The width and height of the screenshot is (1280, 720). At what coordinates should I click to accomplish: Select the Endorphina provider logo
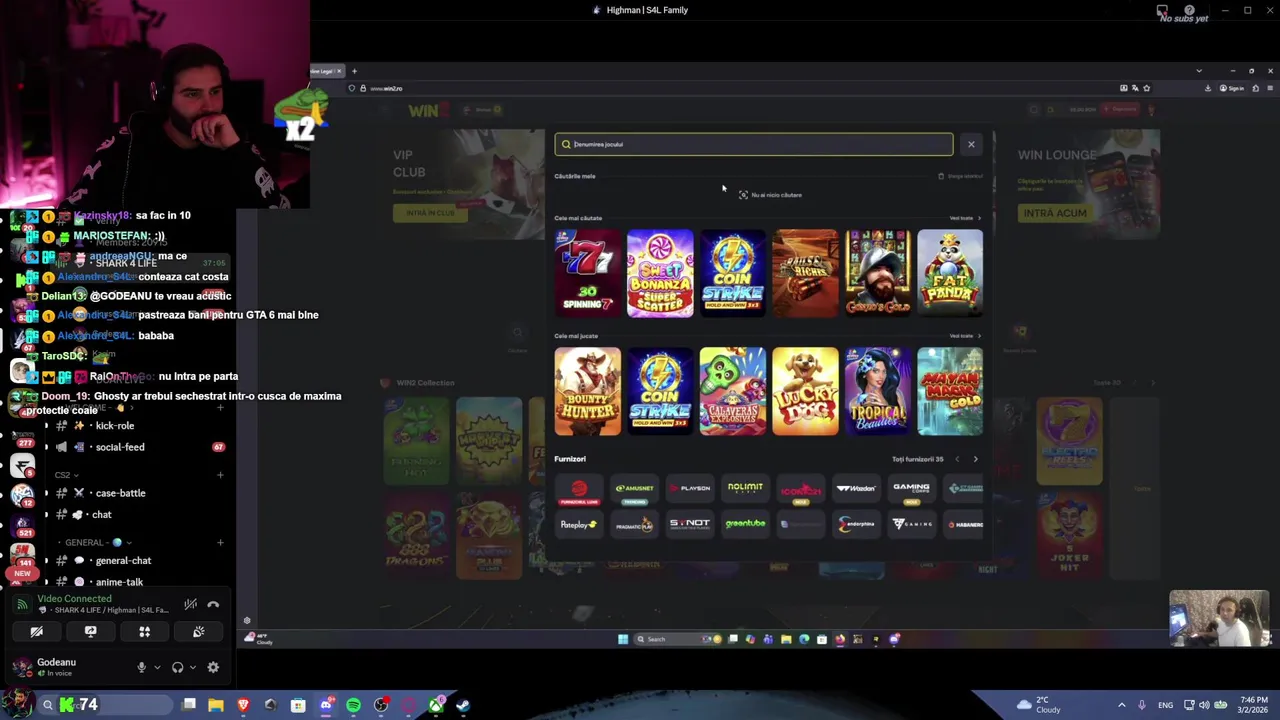tap(856, 524)
